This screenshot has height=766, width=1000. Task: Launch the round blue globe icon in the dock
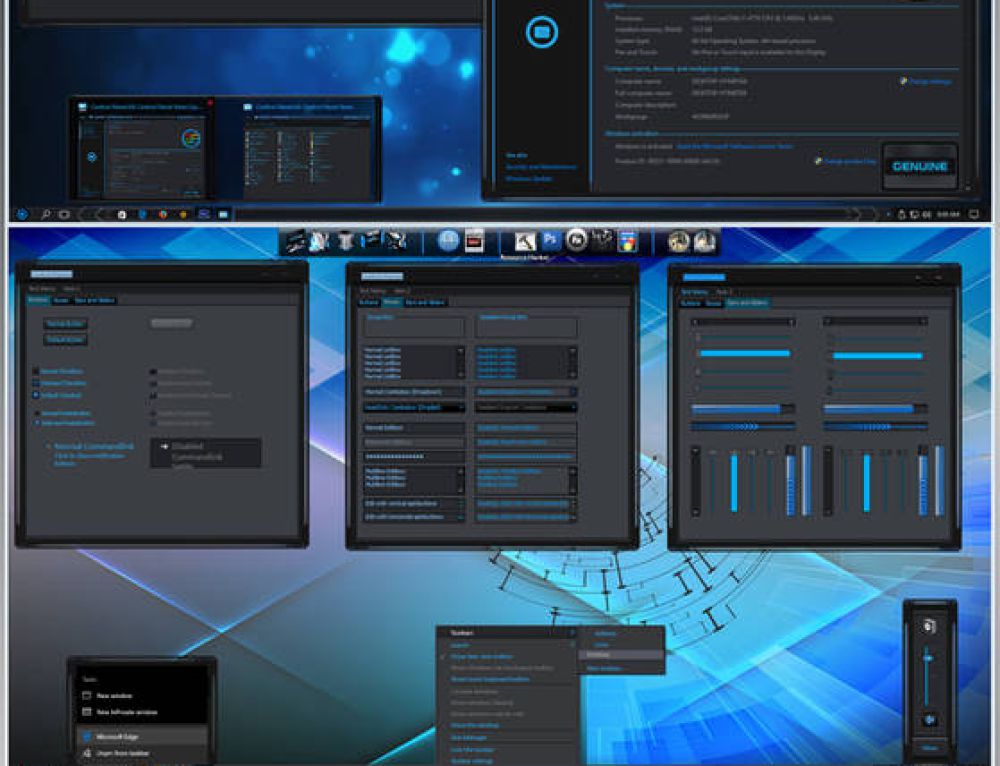point(448,240)
